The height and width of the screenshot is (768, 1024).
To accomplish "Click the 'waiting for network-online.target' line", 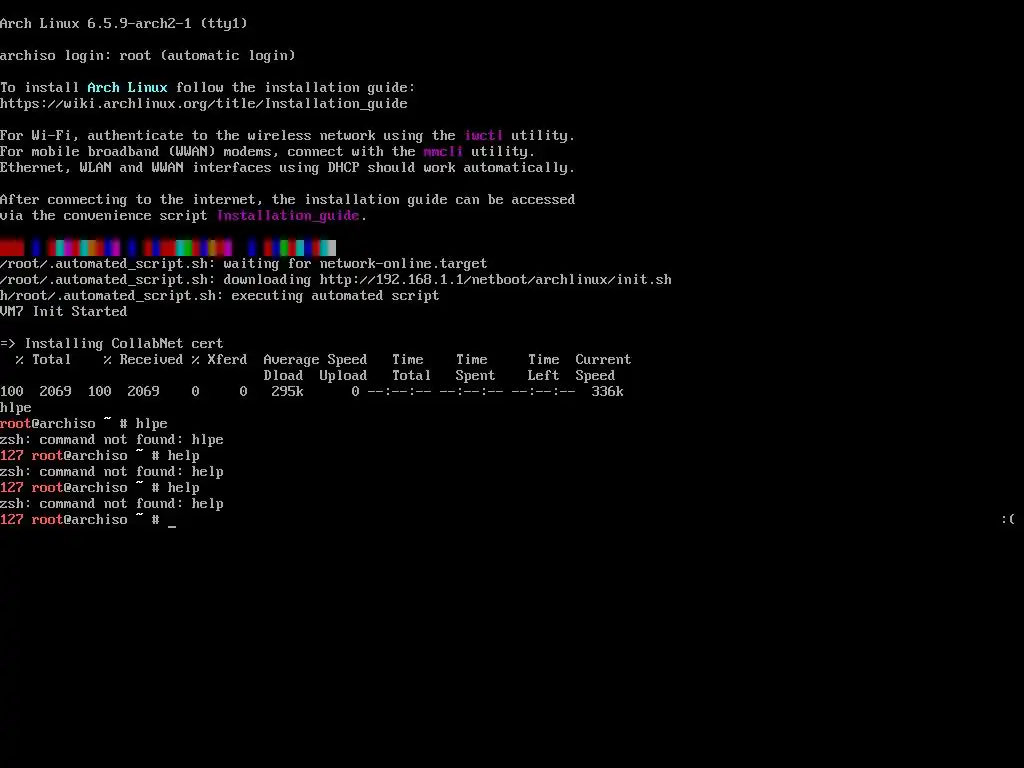I will coord(244,263).
